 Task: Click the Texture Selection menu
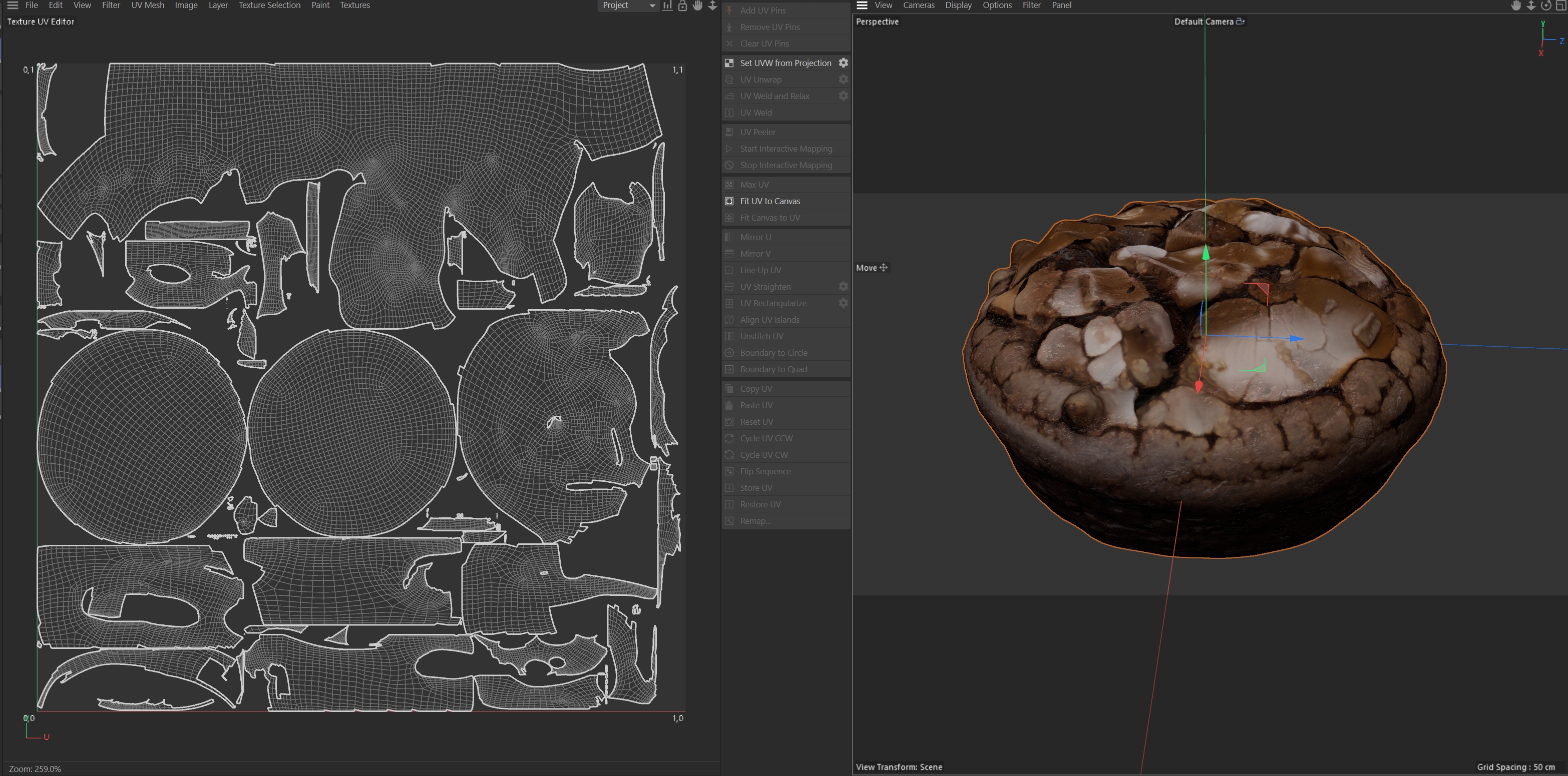click(x=269, y=6)
